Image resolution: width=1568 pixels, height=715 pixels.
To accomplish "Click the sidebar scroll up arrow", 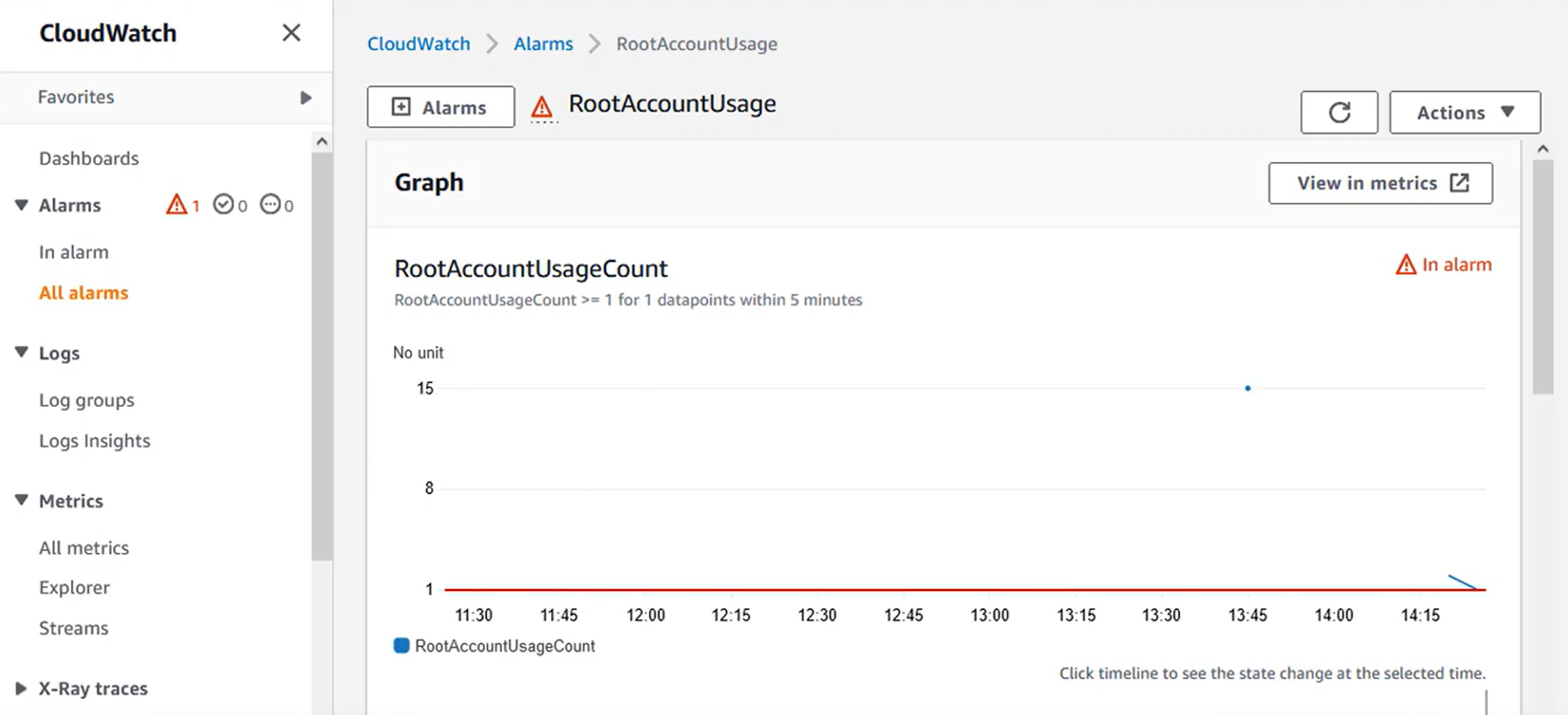I will [322, 141].
